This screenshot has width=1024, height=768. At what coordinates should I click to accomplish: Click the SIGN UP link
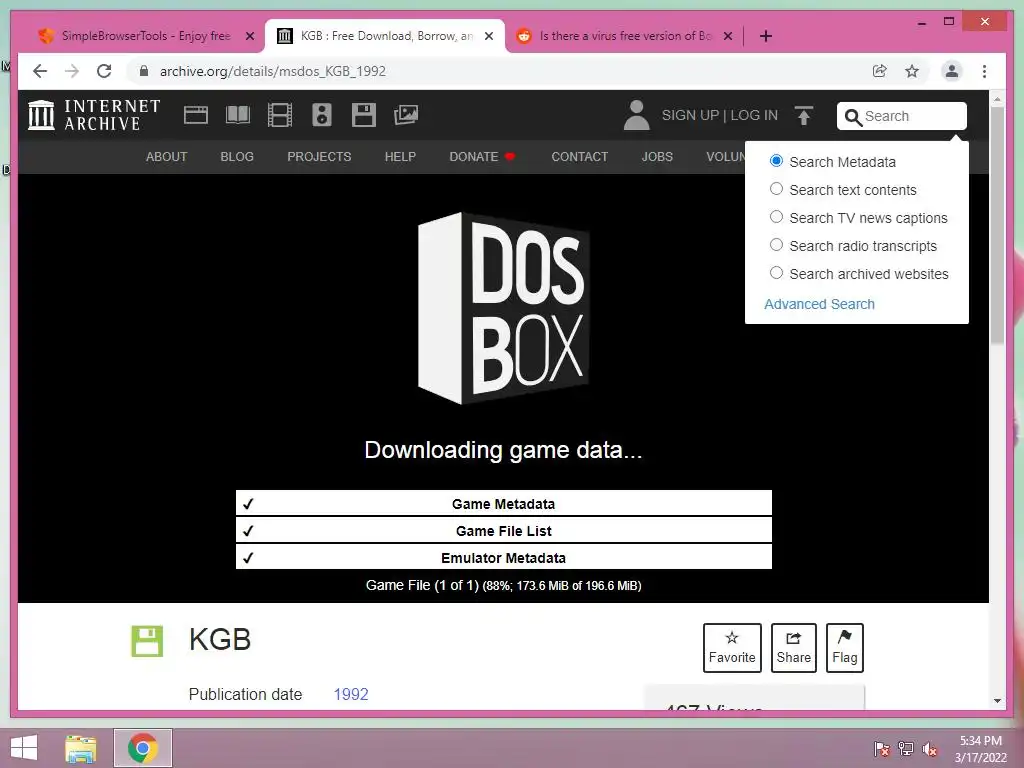click(x=690, y=116)
